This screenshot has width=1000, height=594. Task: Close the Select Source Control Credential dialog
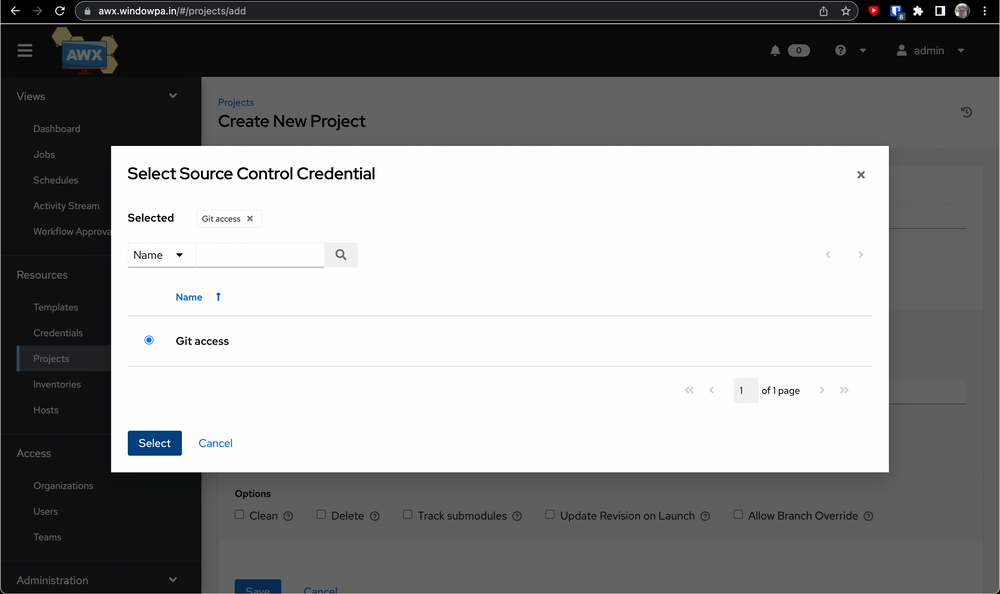[x=860, y=175]
